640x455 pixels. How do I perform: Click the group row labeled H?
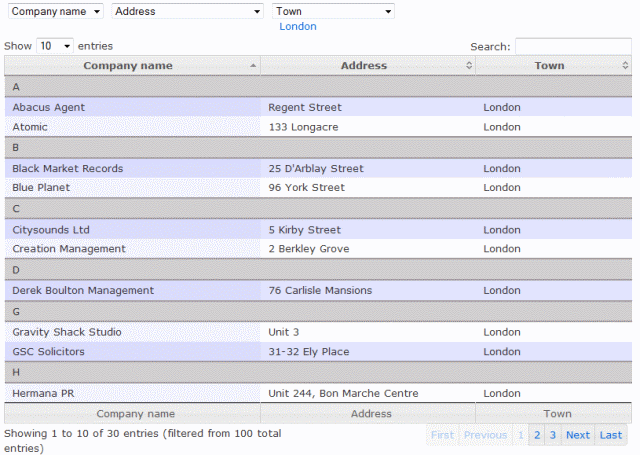(x=318, y=373)
